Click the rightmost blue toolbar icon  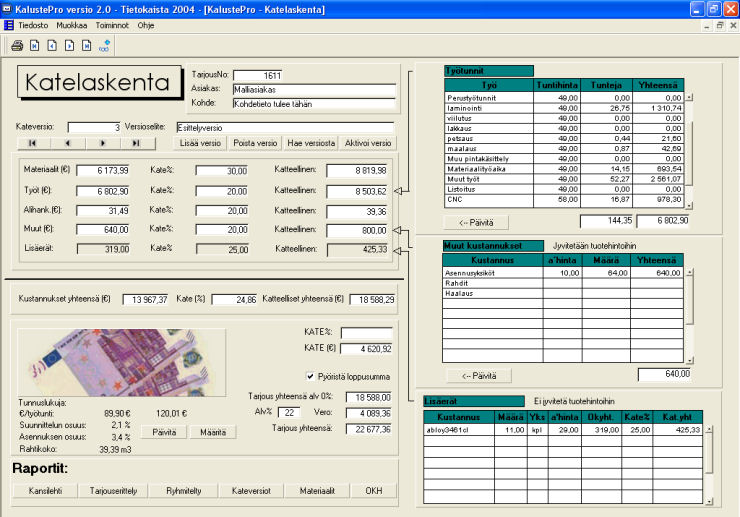104,45
